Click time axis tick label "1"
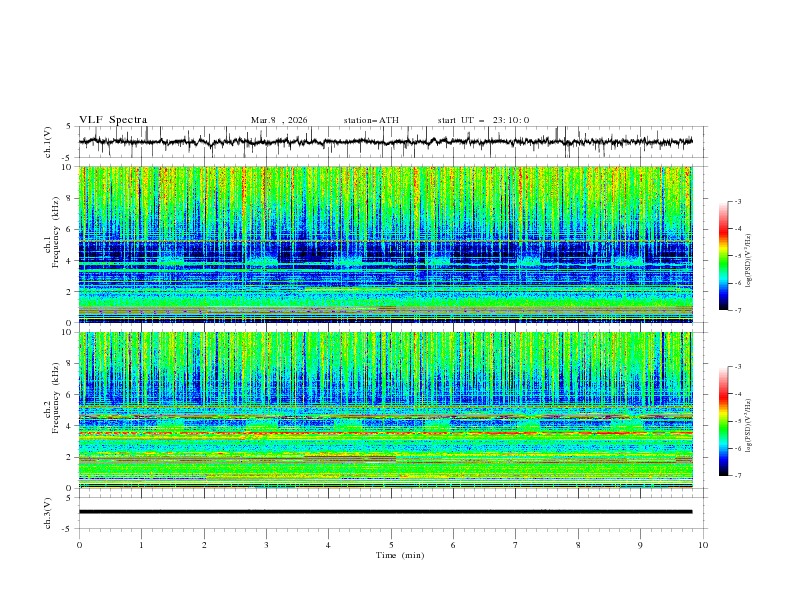Viewport: 792px width, 612px height. click(141, 545)
